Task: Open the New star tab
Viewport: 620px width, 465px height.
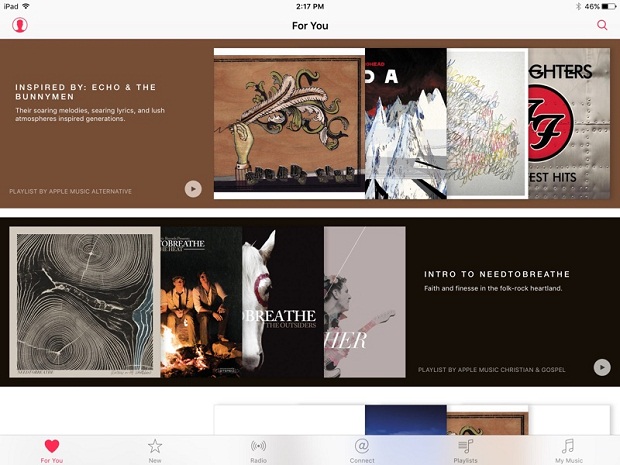Action: click(155, 451)
